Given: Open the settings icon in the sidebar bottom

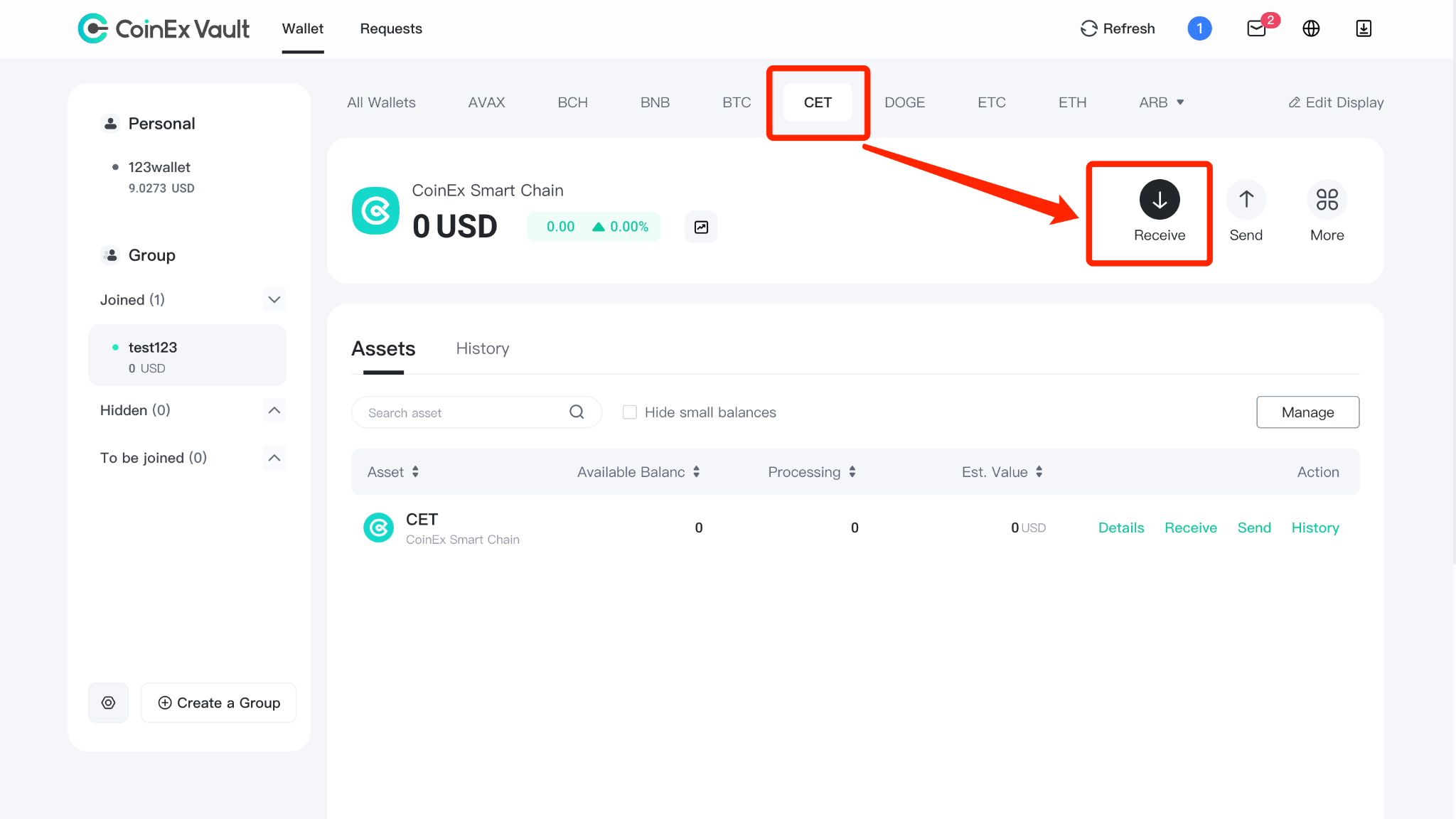Looking at the screenshot, I should point(108,702).
